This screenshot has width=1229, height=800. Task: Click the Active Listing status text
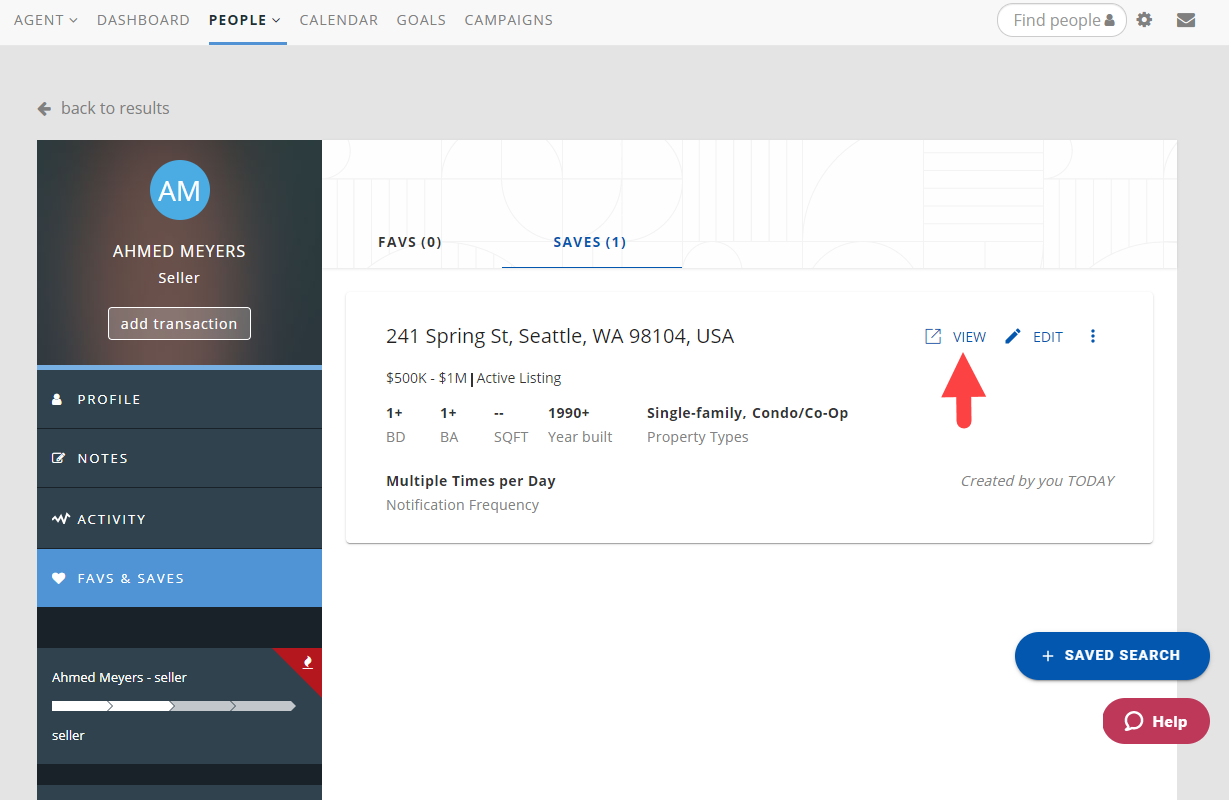tap(519, 378)
